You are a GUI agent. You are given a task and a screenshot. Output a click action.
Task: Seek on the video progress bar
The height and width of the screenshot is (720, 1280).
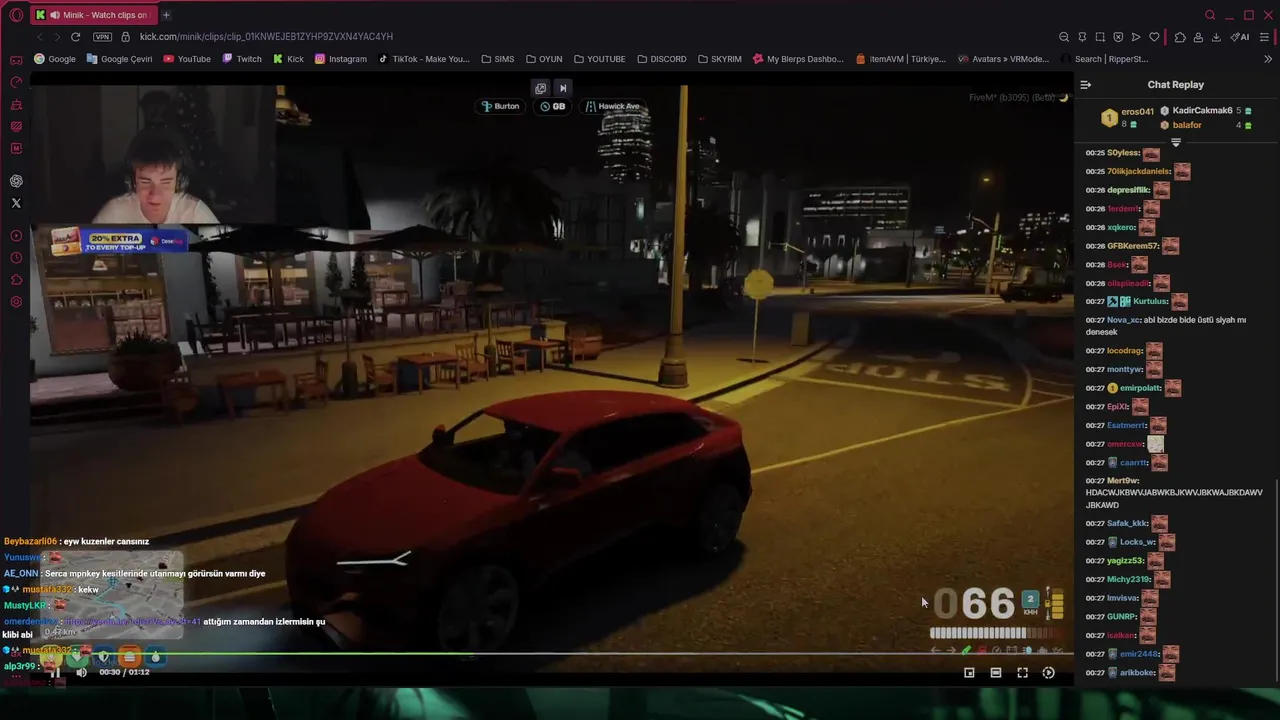click(552, 655)
